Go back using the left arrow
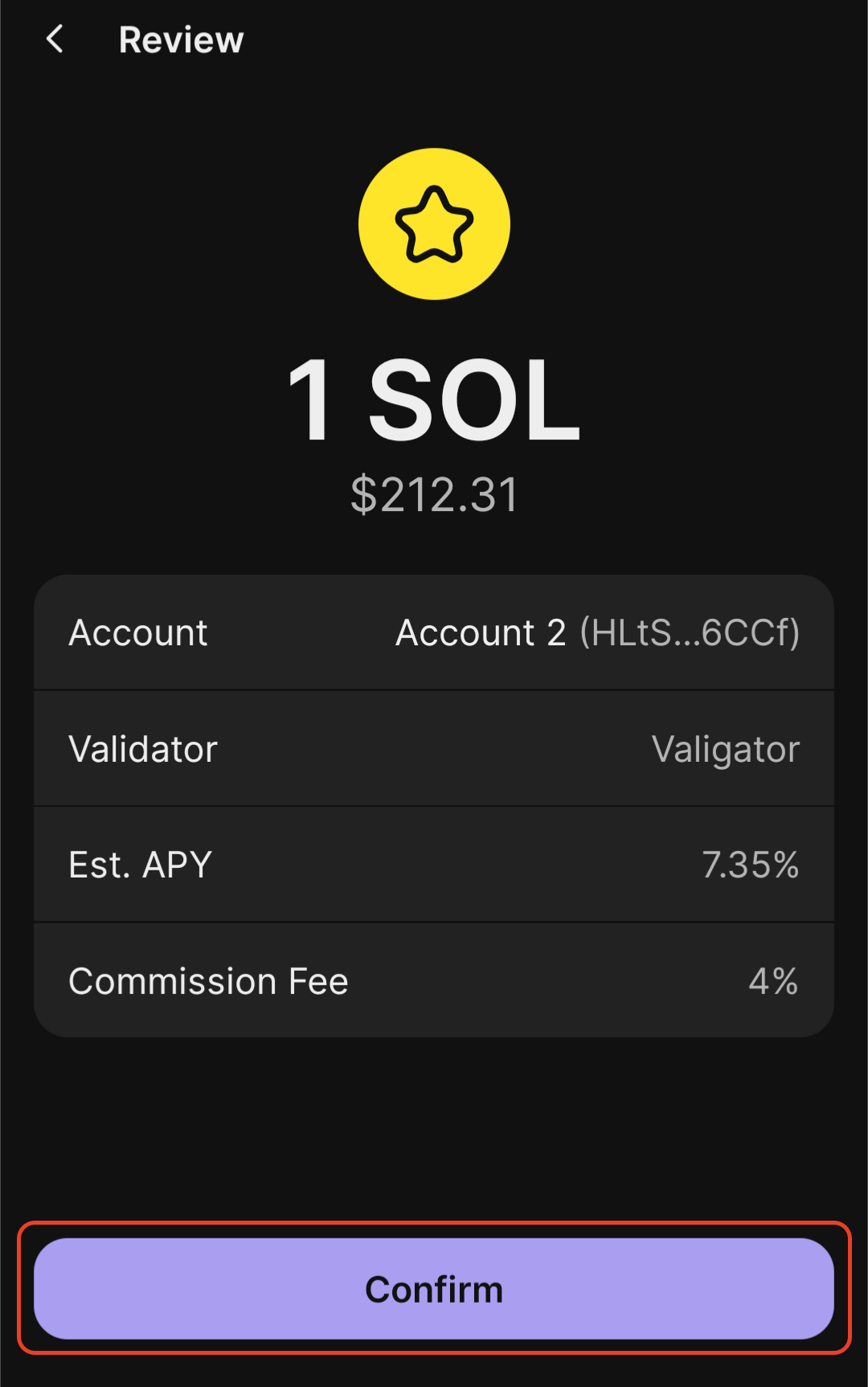The height and width of the screenshot is (1387, 868). tap(55, 39)
